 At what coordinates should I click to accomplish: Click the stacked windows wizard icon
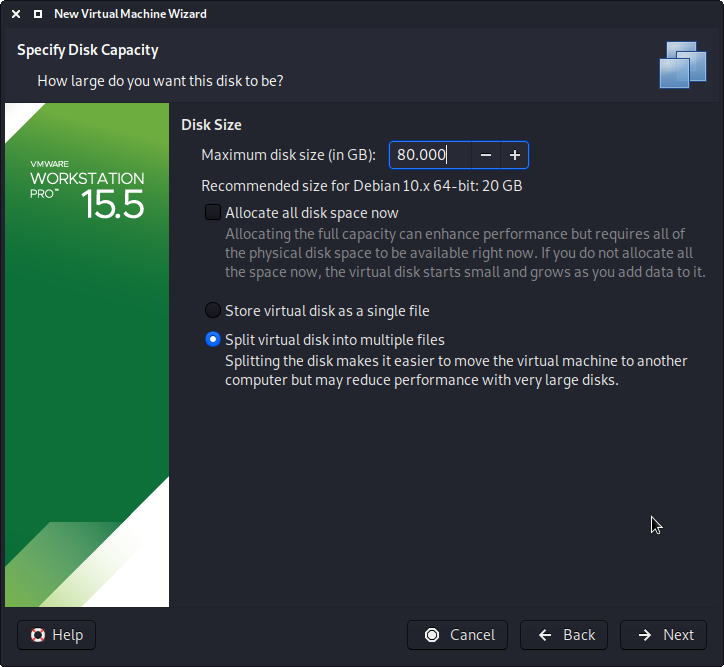[x=682, y=64]
